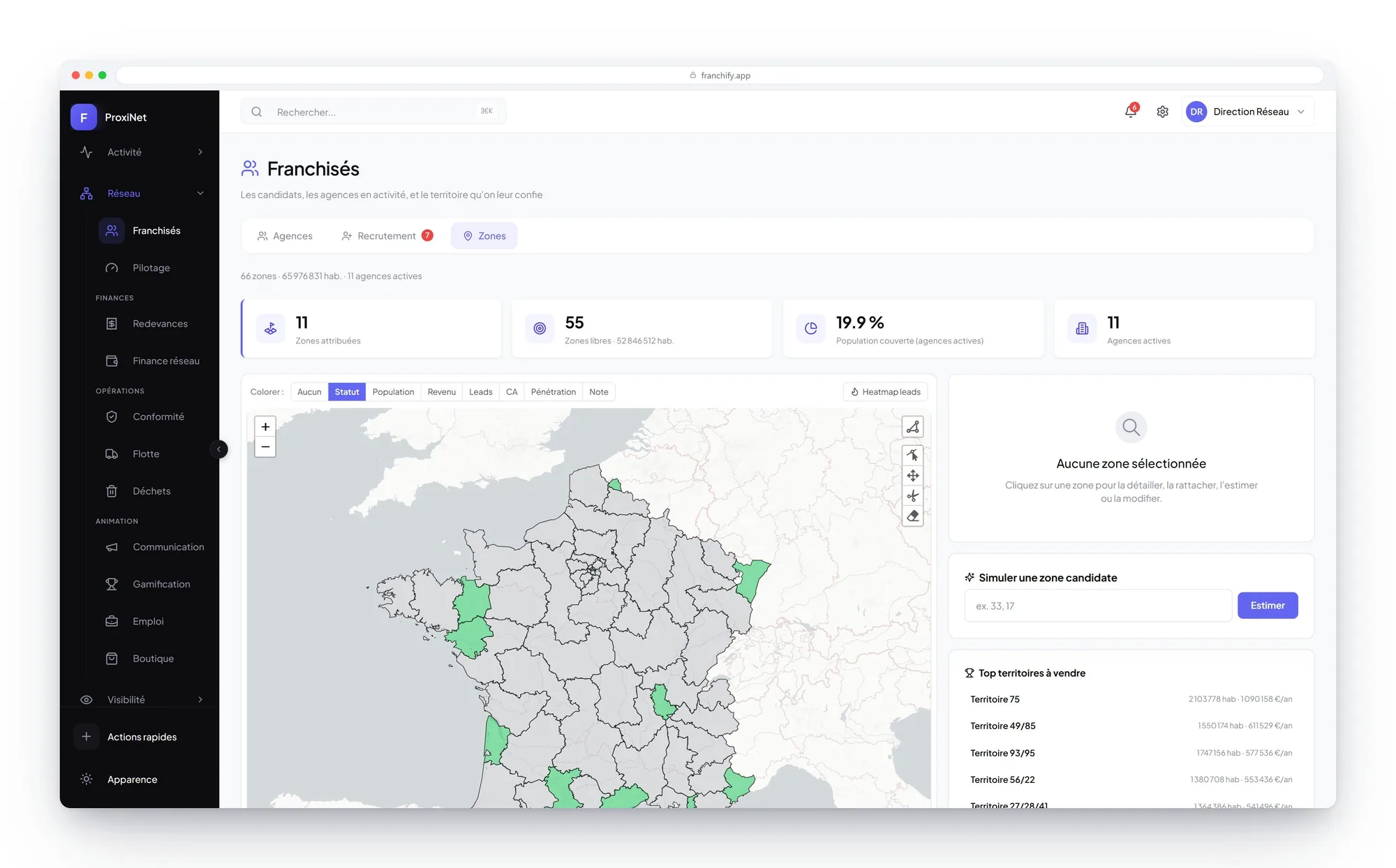
Task: Switch to the Zones tab
Action: point(484,236)
